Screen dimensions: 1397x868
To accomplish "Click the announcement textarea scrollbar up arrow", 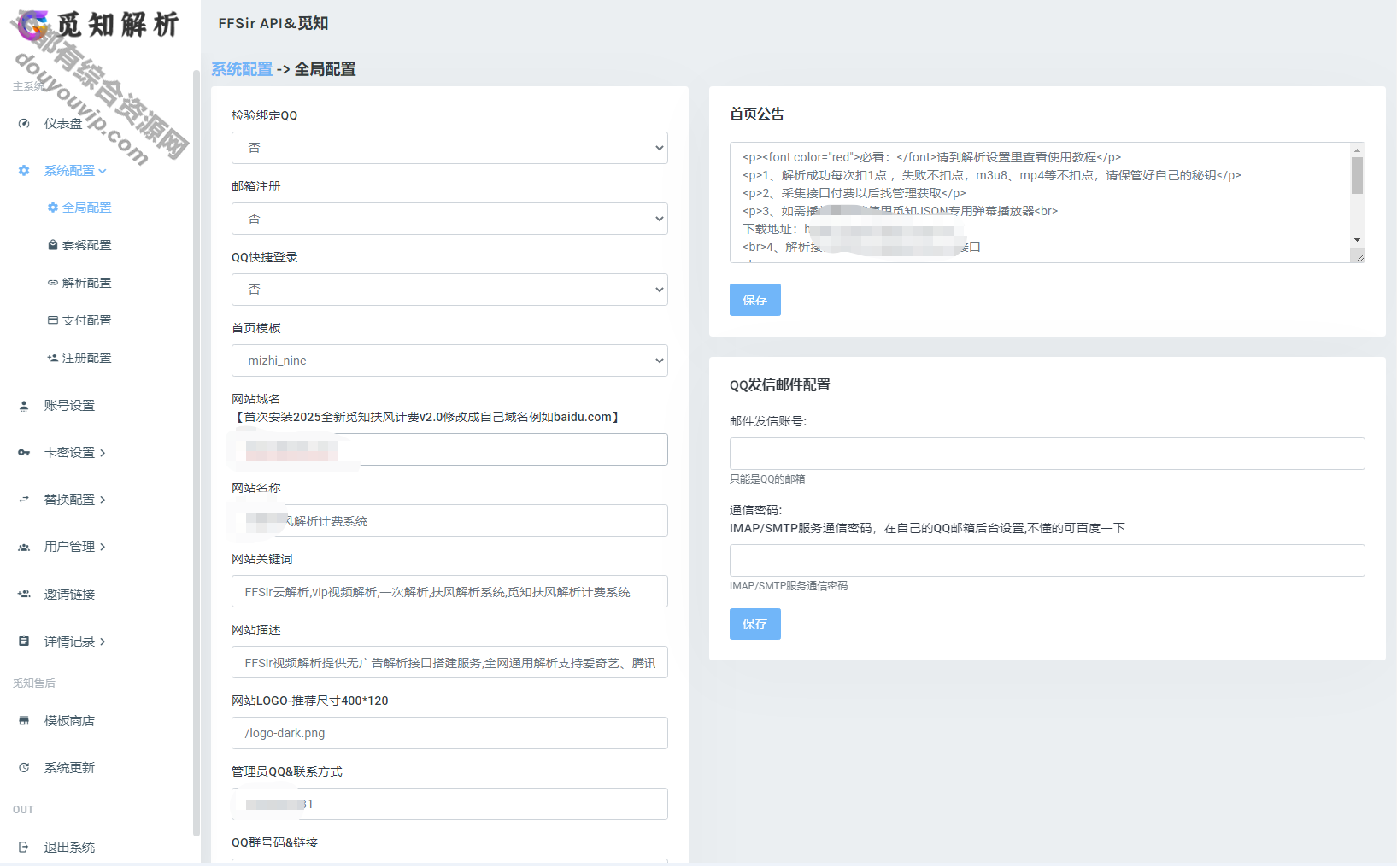I will pyautogui.click(x=1357, y=150).
